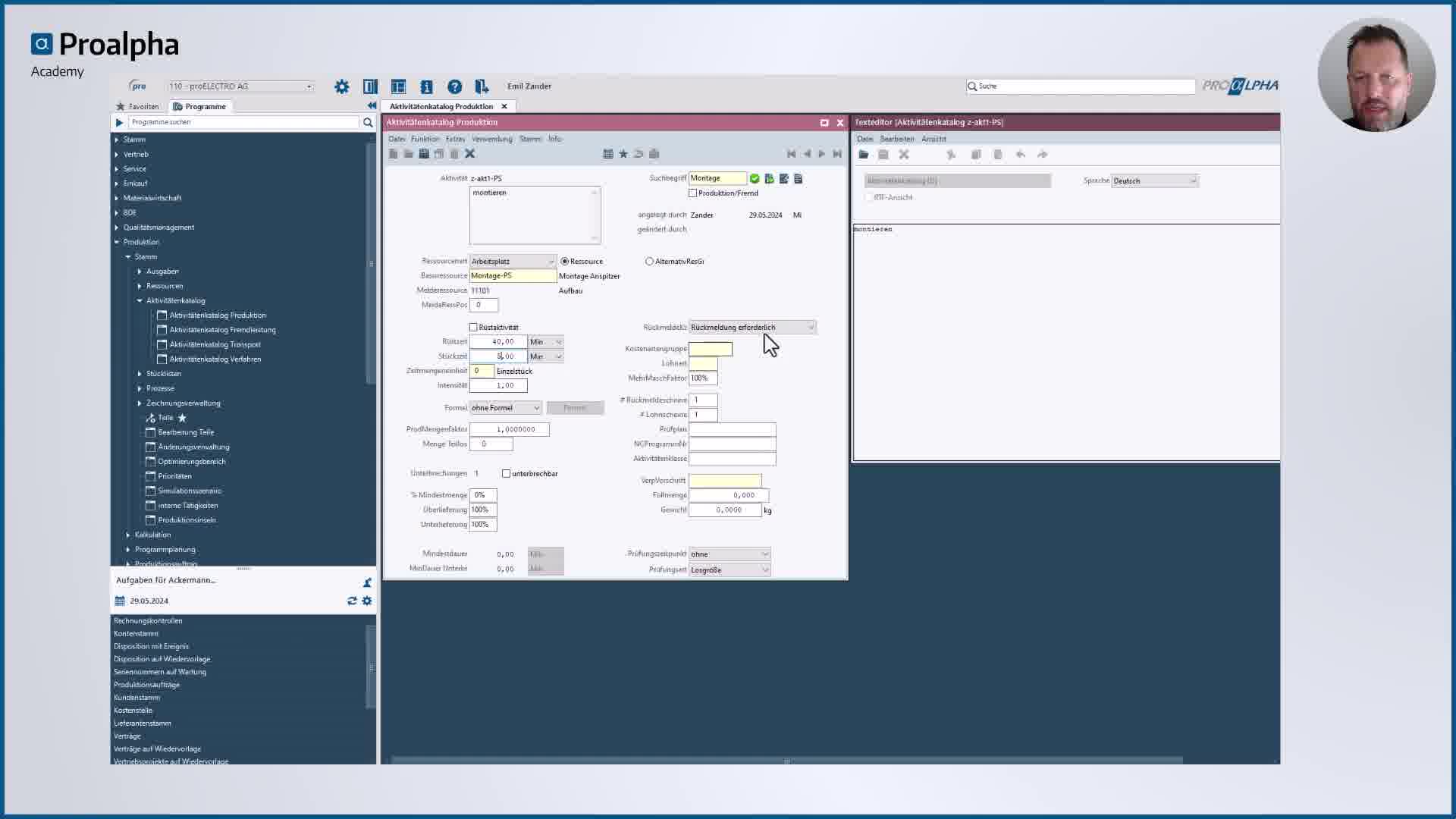
Task: Jump to the last record with the navigation arrow
Action: 837,154
